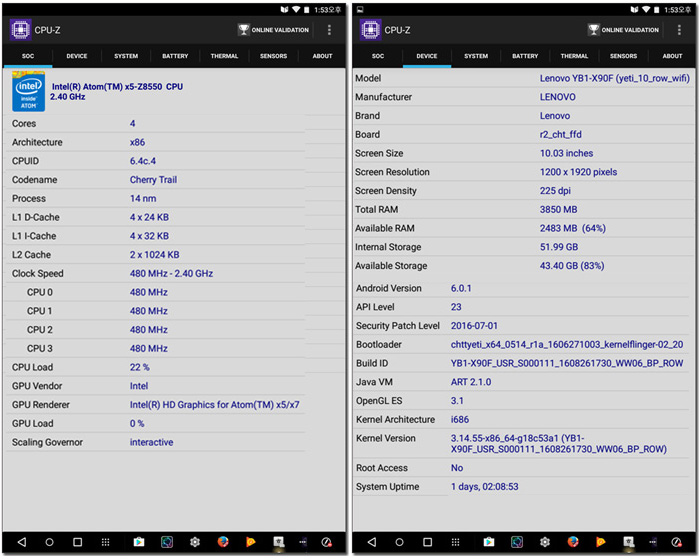Tap the CPU-Z app logo on the SoC screen
The height and width of the screenshot is (560, 700).
tap(20, 30)
